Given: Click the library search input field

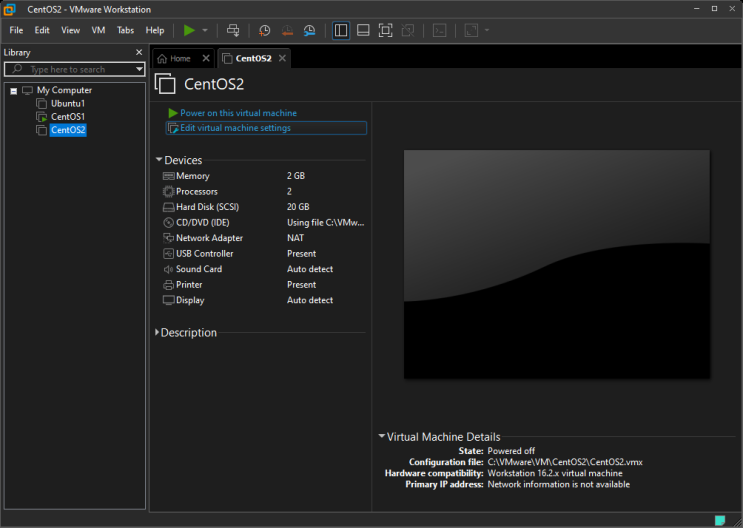Looking at the screenshot, I should (73, 69).
